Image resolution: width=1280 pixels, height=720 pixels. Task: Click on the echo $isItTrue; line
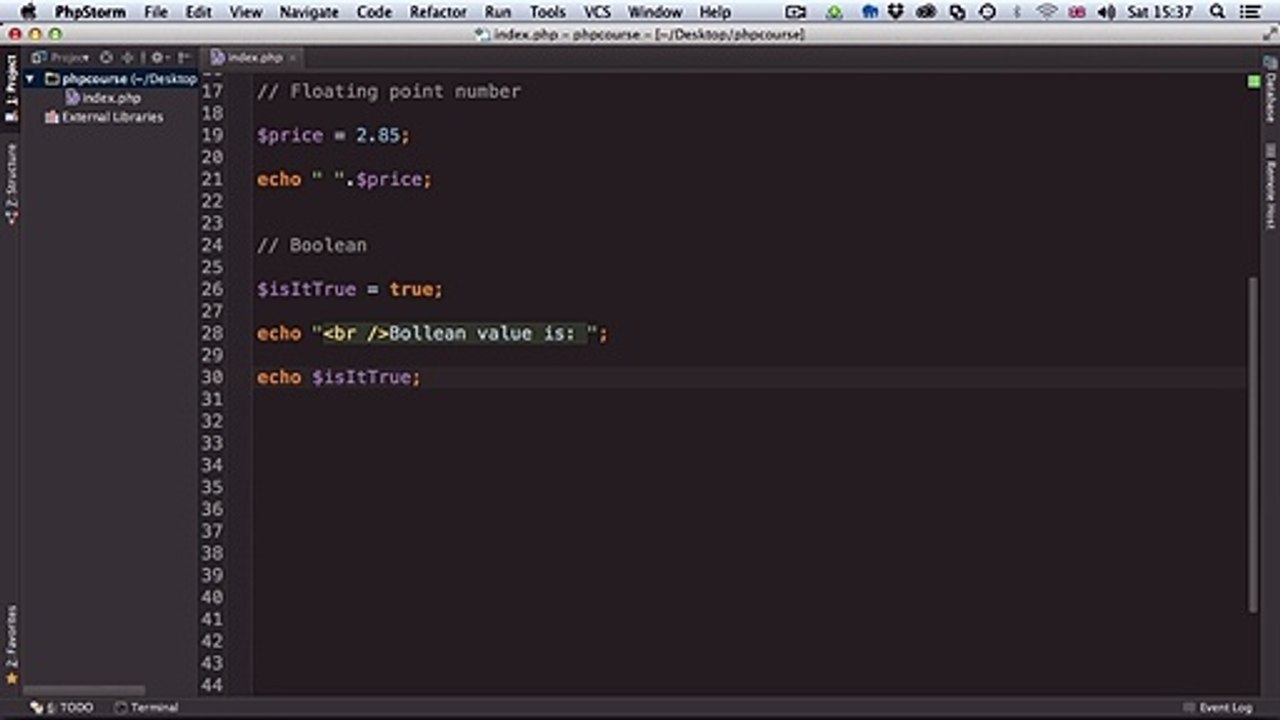click(339, 377)
